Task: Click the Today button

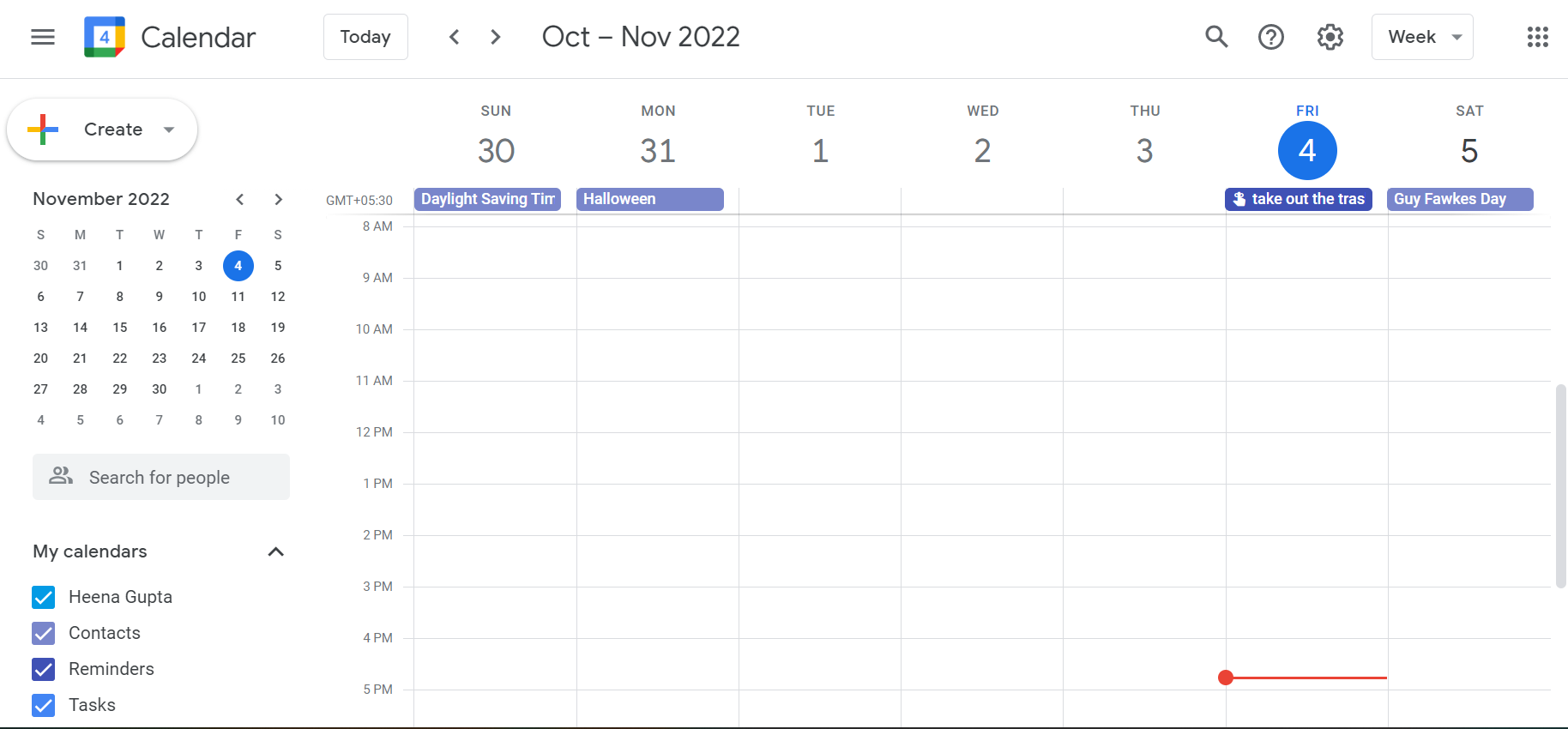Action: [x=365, y=37]
